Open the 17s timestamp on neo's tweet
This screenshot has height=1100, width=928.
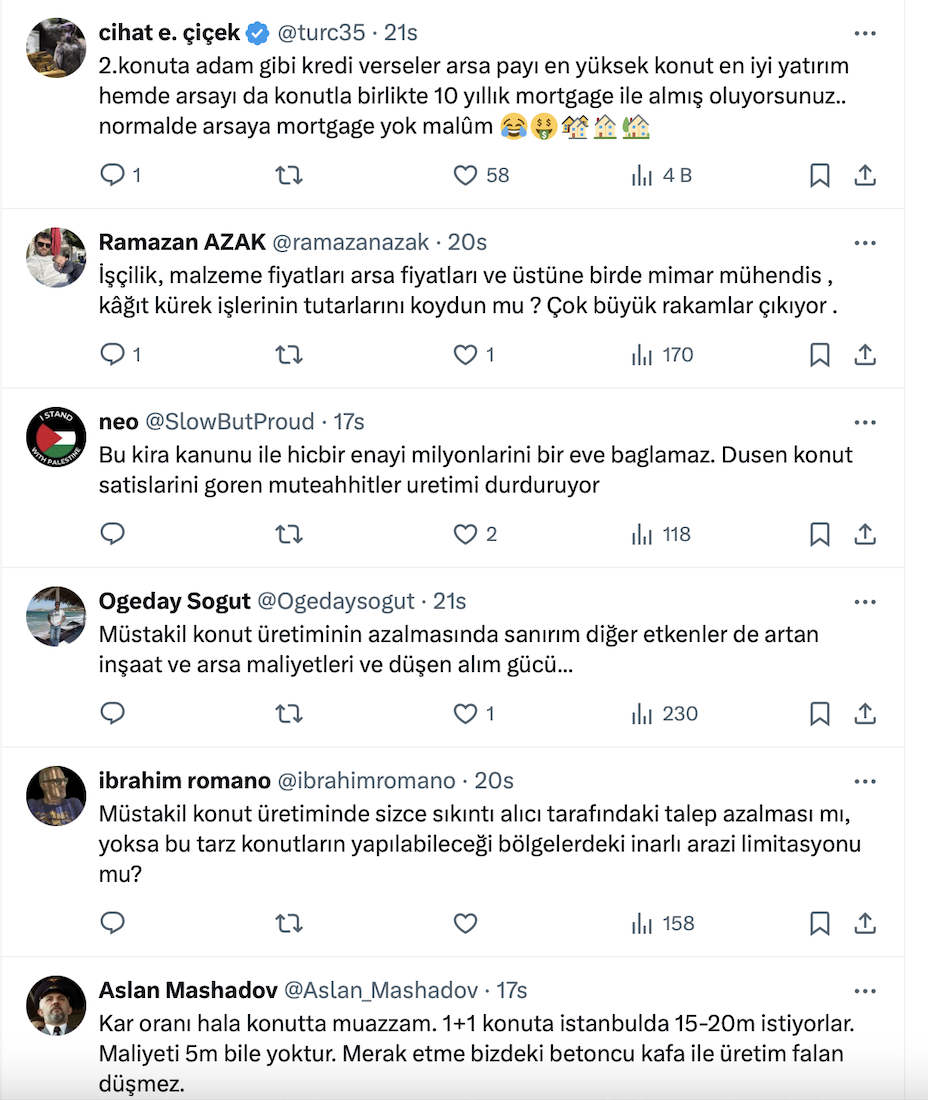(349, 422)
